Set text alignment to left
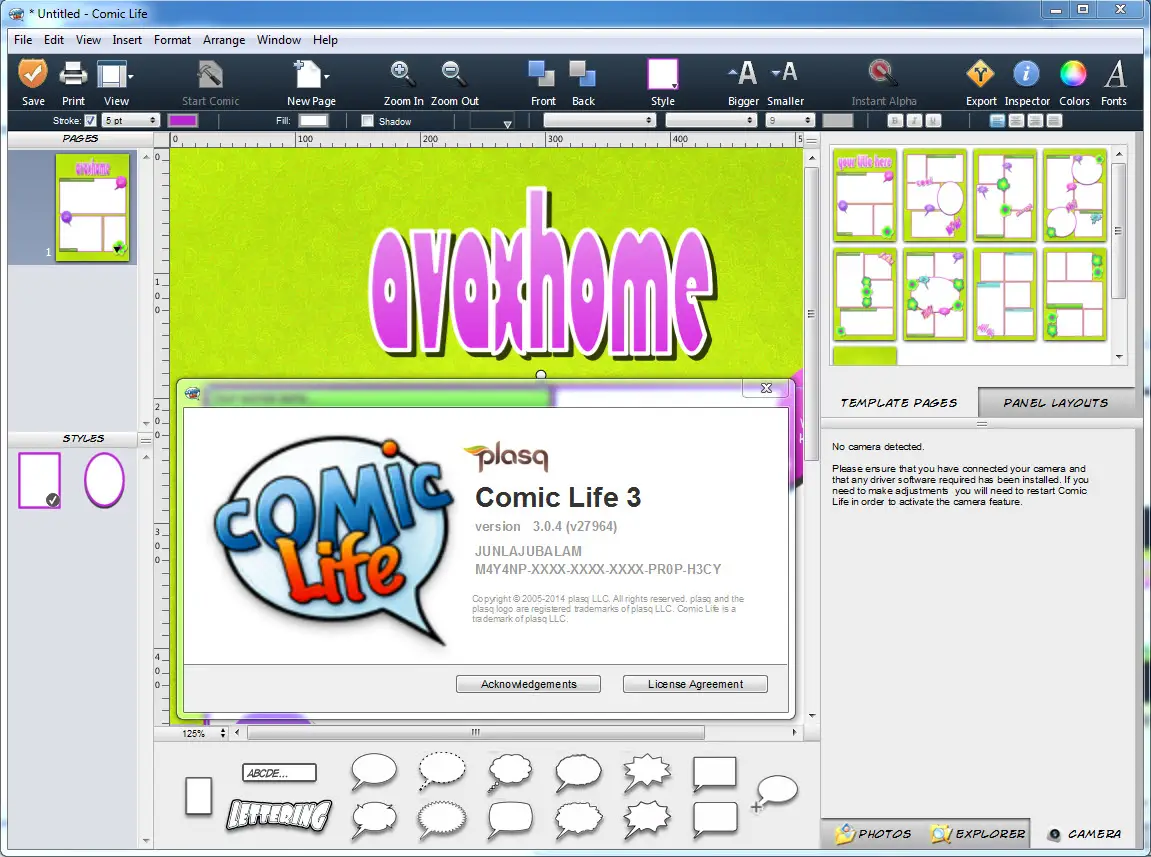The width and height of the screenshot is (1151, 857). (x=997, y=121)
